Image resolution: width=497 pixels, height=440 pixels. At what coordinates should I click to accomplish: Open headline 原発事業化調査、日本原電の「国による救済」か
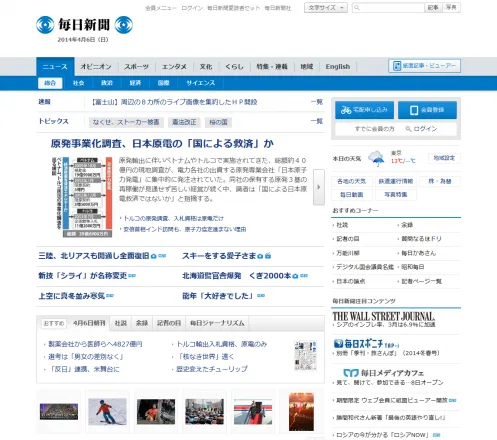(162, 144)
